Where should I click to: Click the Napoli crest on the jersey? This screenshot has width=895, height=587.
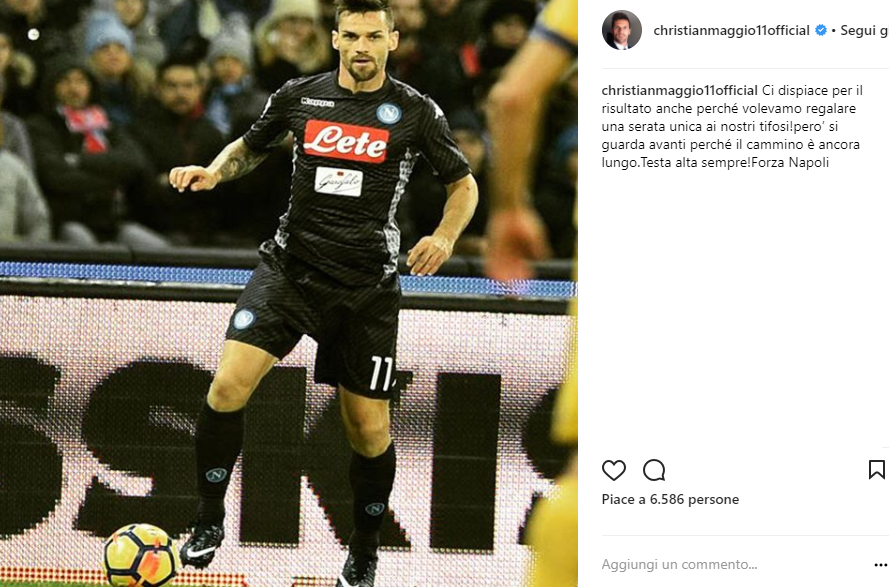pos(388,114)
